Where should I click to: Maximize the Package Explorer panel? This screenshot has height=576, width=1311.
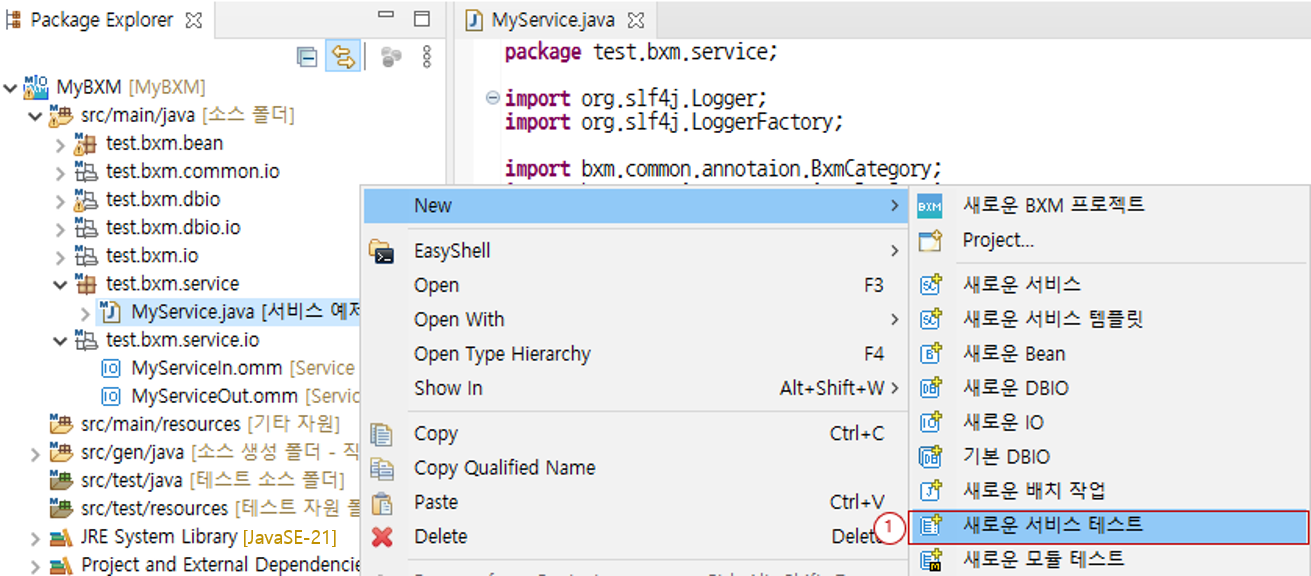point(422,19)
